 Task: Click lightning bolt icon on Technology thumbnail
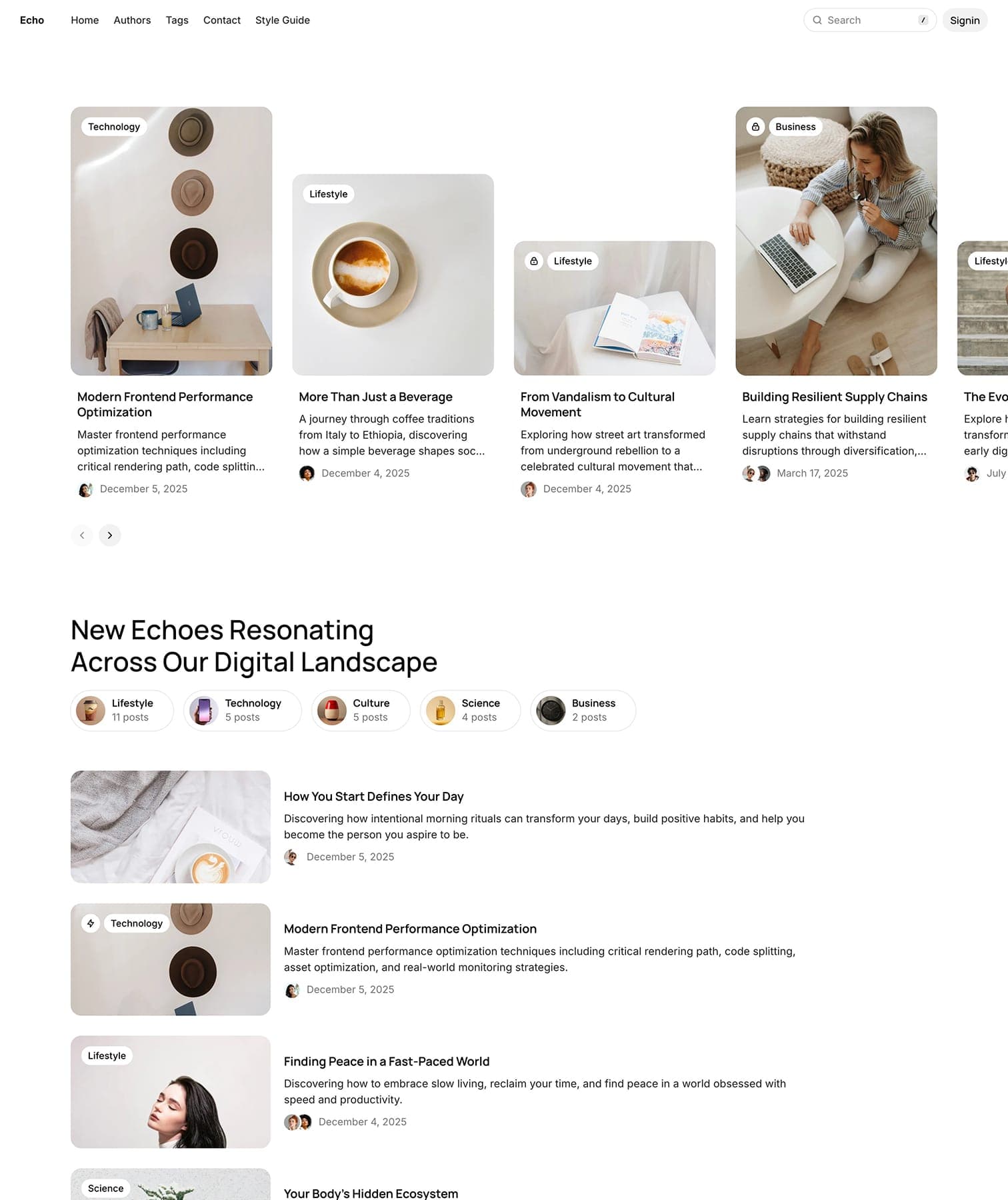pos(91,923)
